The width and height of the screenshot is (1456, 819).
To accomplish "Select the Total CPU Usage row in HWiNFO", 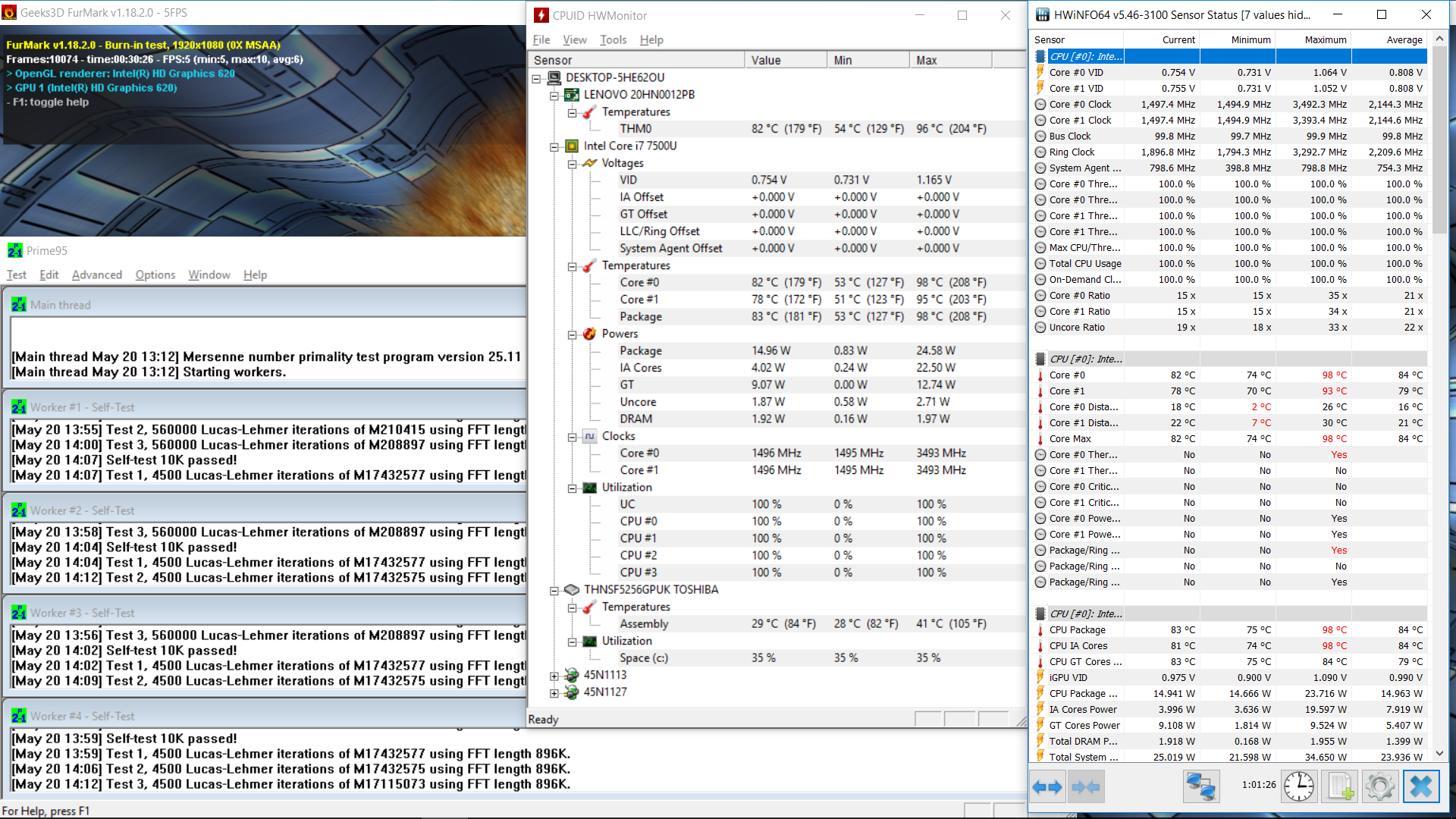I will [1230, 263].
